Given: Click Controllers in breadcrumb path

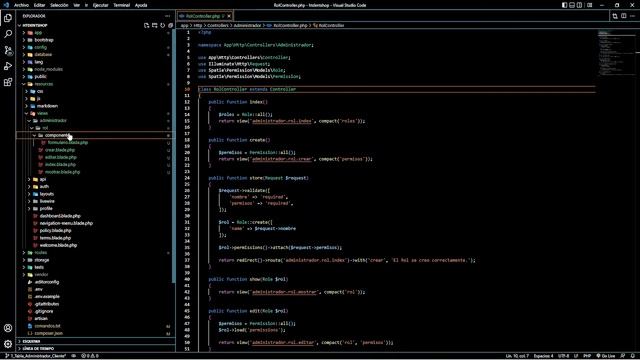Looking at the screenshot, I should click(x=218, y=25).
